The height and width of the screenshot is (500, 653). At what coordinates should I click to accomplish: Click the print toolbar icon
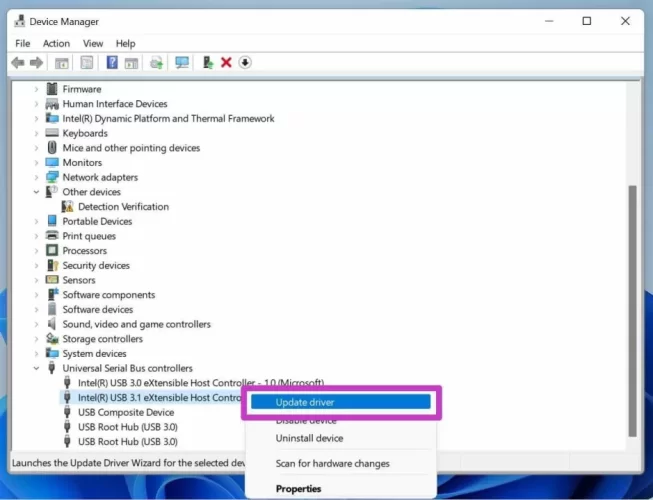(x=157, y=62)
